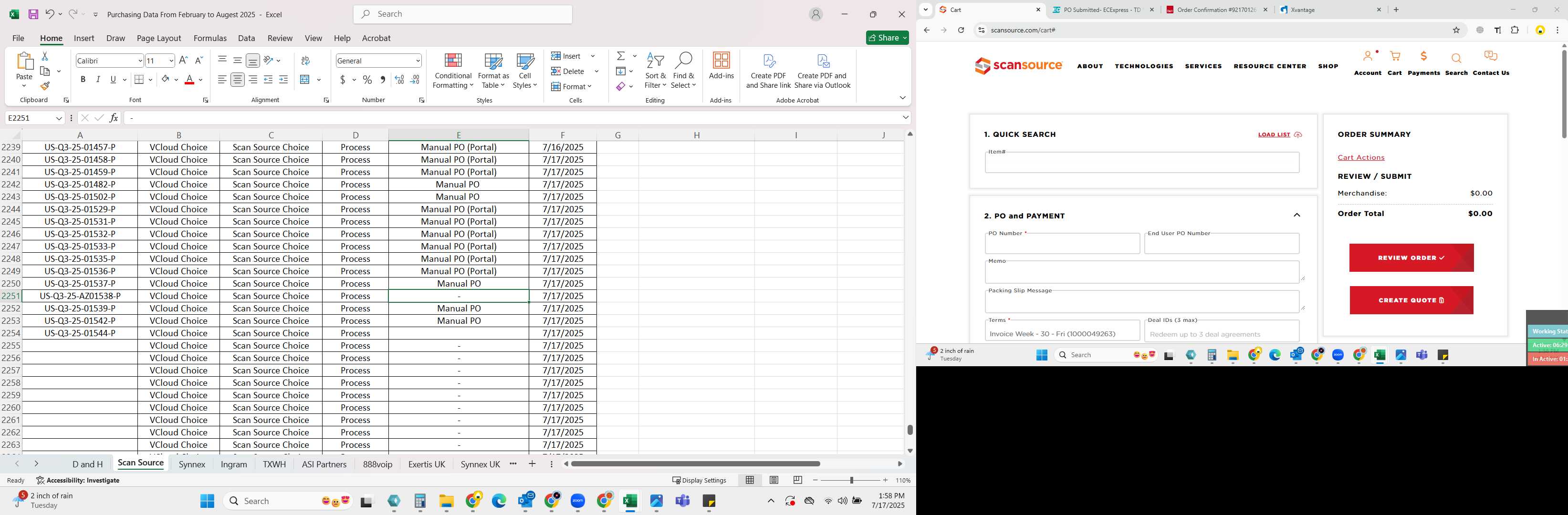
Task: Open the Add-ins button in ribbon
Action: [721, 66]
